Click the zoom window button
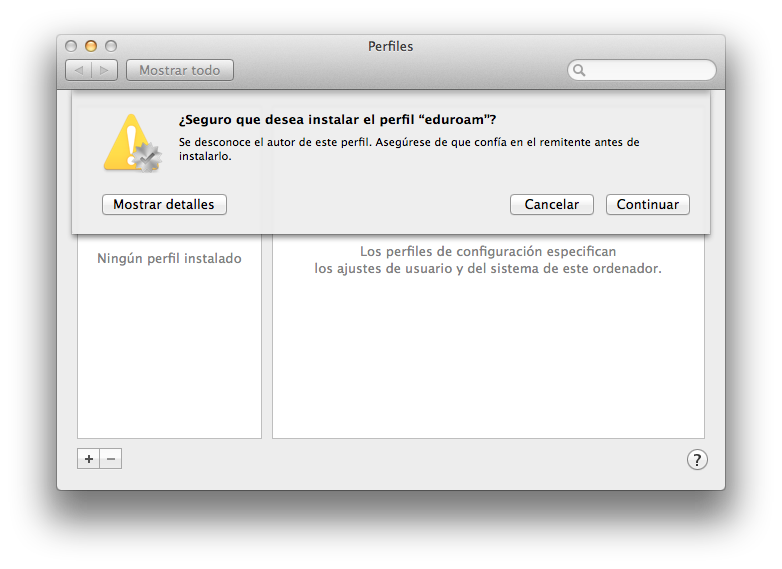Image resolution: width=782 pixels, height=569 pixels. pos(111,46)
